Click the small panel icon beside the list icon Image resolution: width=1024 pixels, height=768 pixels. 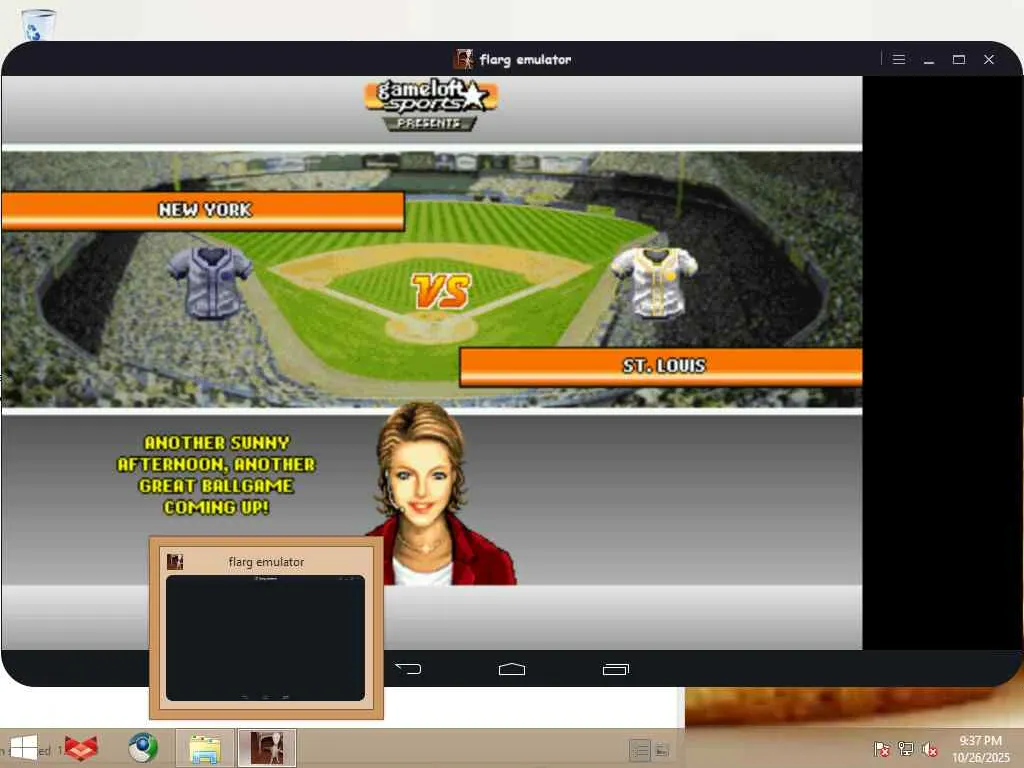(x=662, y=750)
